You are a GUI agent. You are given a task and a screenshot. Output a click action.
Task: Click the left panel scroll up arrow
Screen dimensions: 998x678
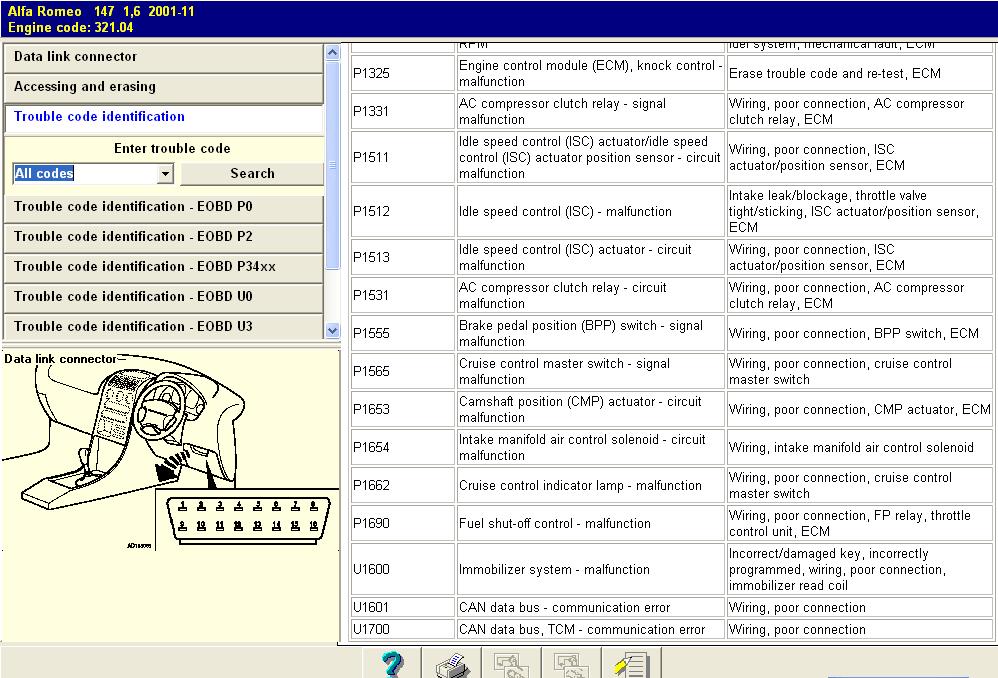click(x=332, y=53)
